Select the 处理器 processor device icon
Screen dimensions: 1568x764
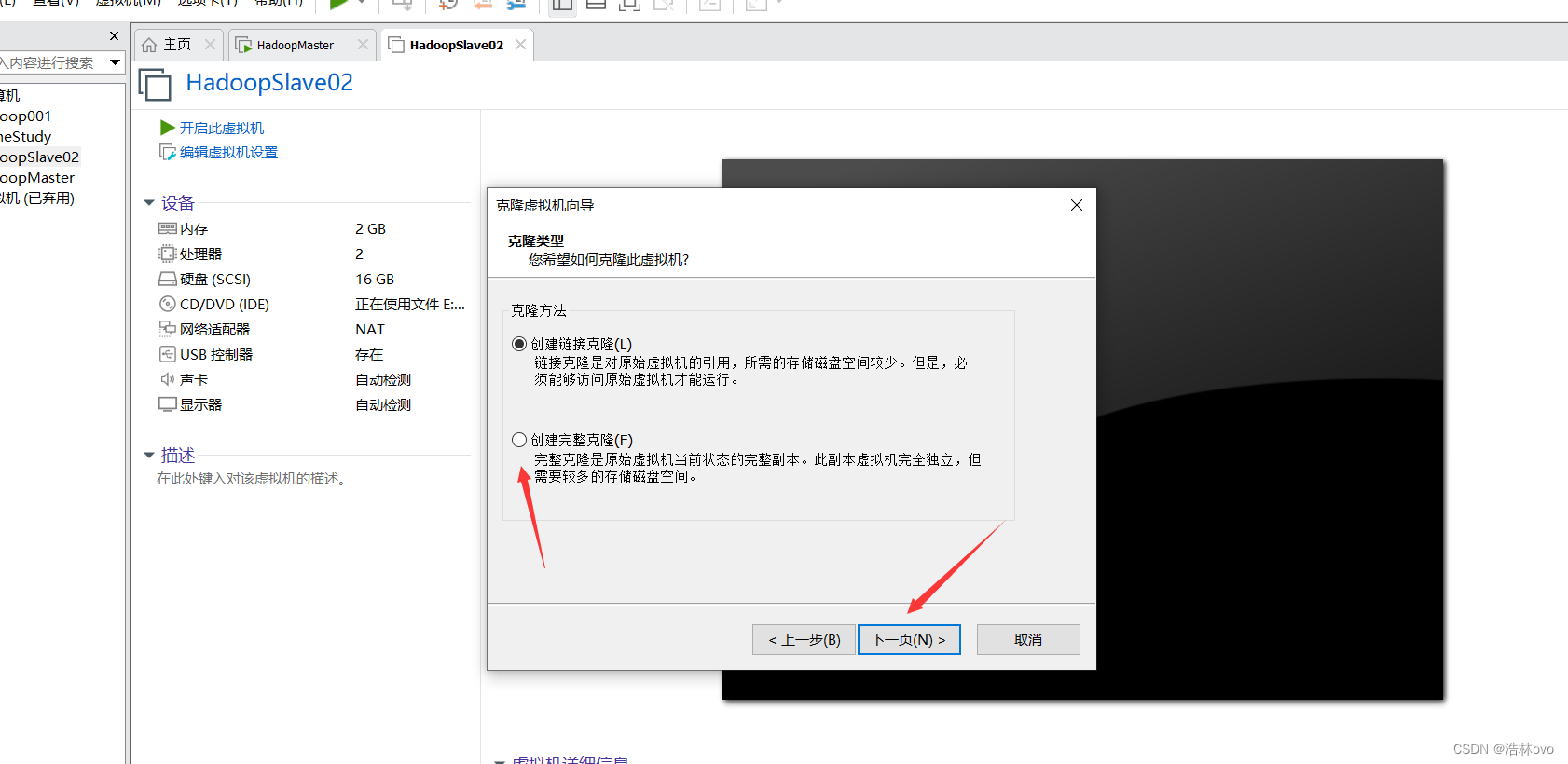pos(168,253)
